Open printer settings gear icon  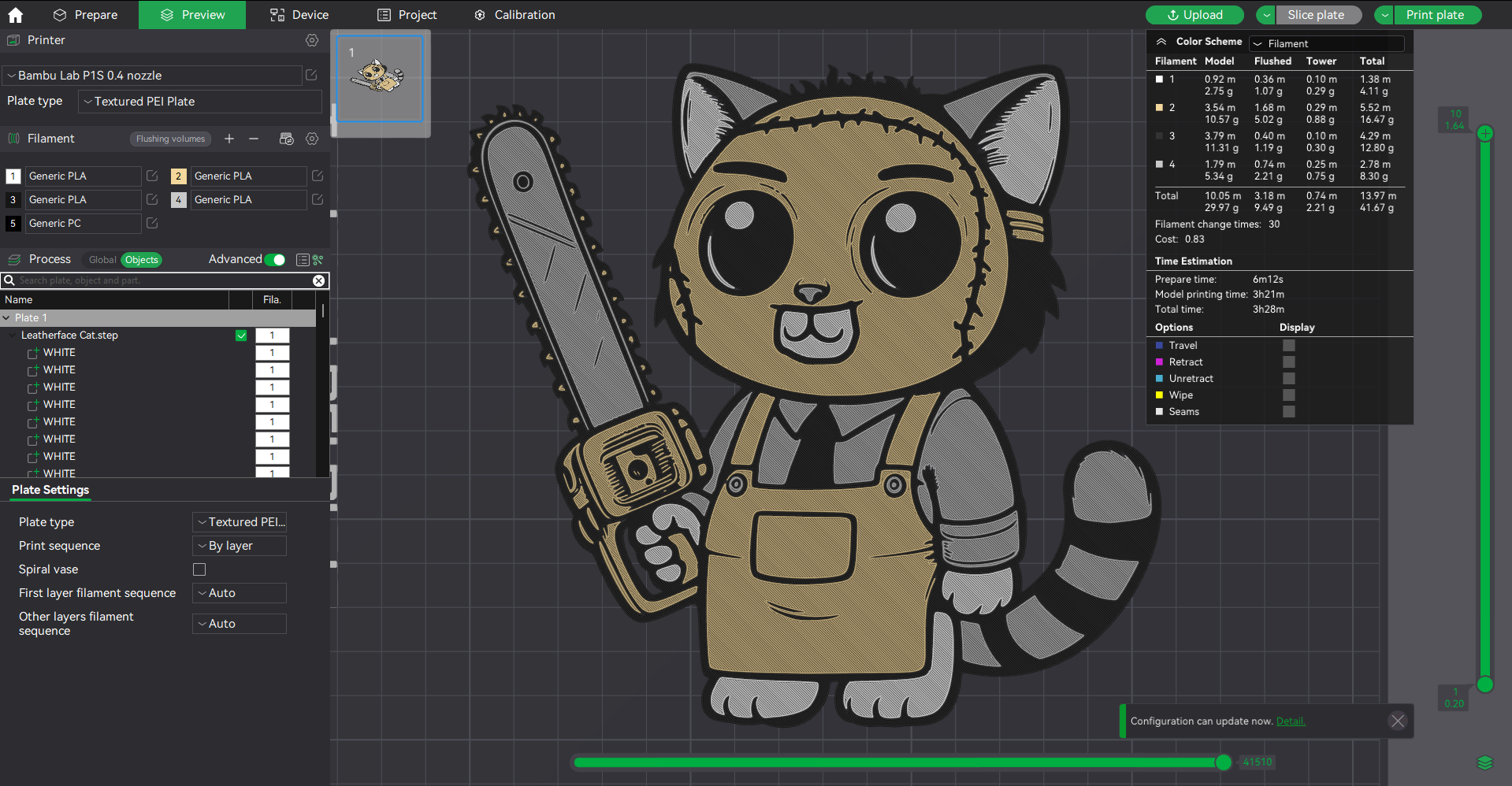click(x=312, y=40)
